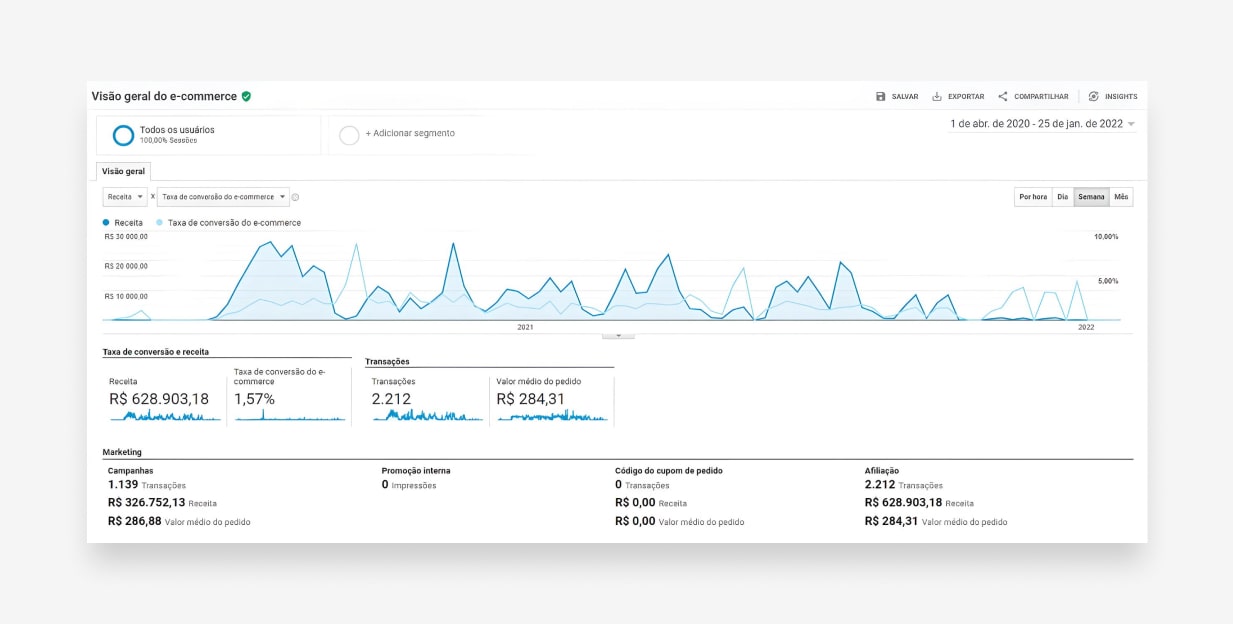This screenshot has width=1233, height=624.
Task: Click the R$ 20 000,00 axis label
Action: tap(126, 266)
